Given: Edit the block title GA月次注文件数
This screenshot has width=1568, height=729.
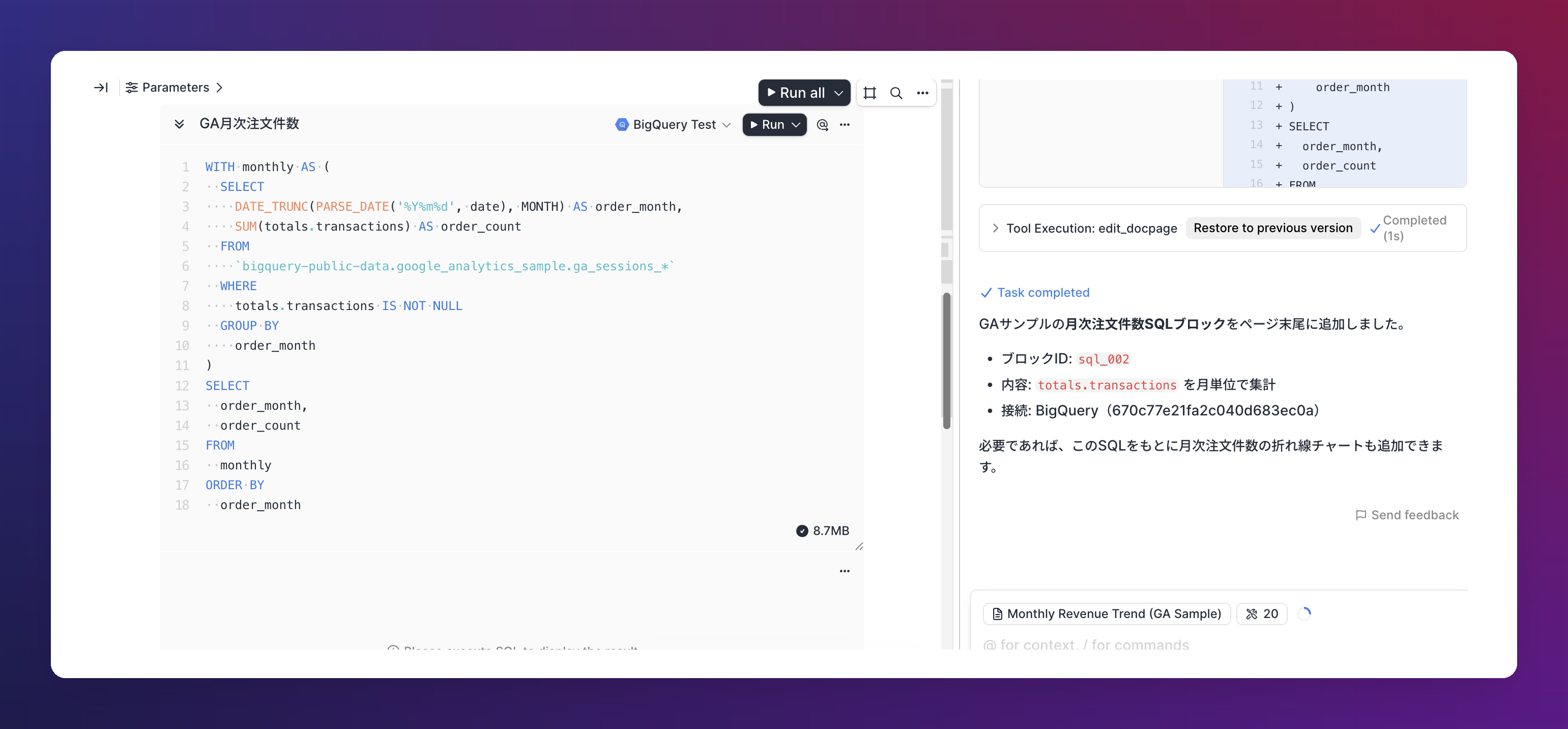Looking at the screenshot, I should click(250, 124).
